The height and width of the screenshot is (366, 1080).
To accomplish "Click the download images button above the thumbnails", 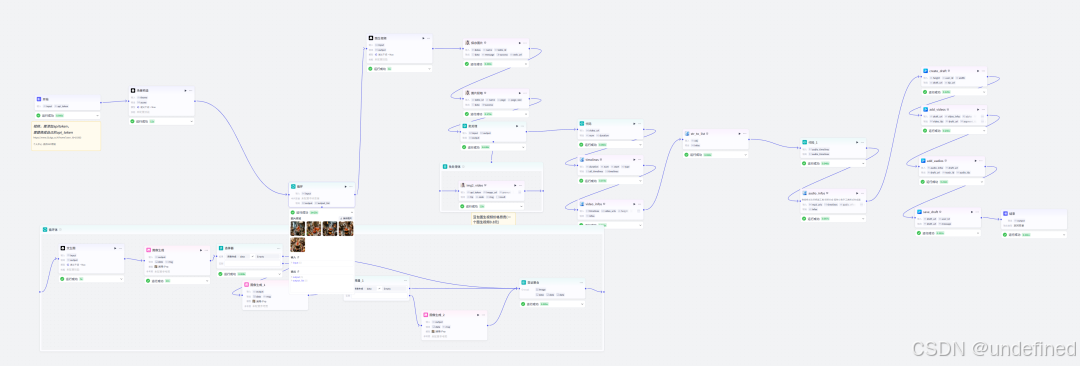I will point(347,218).
